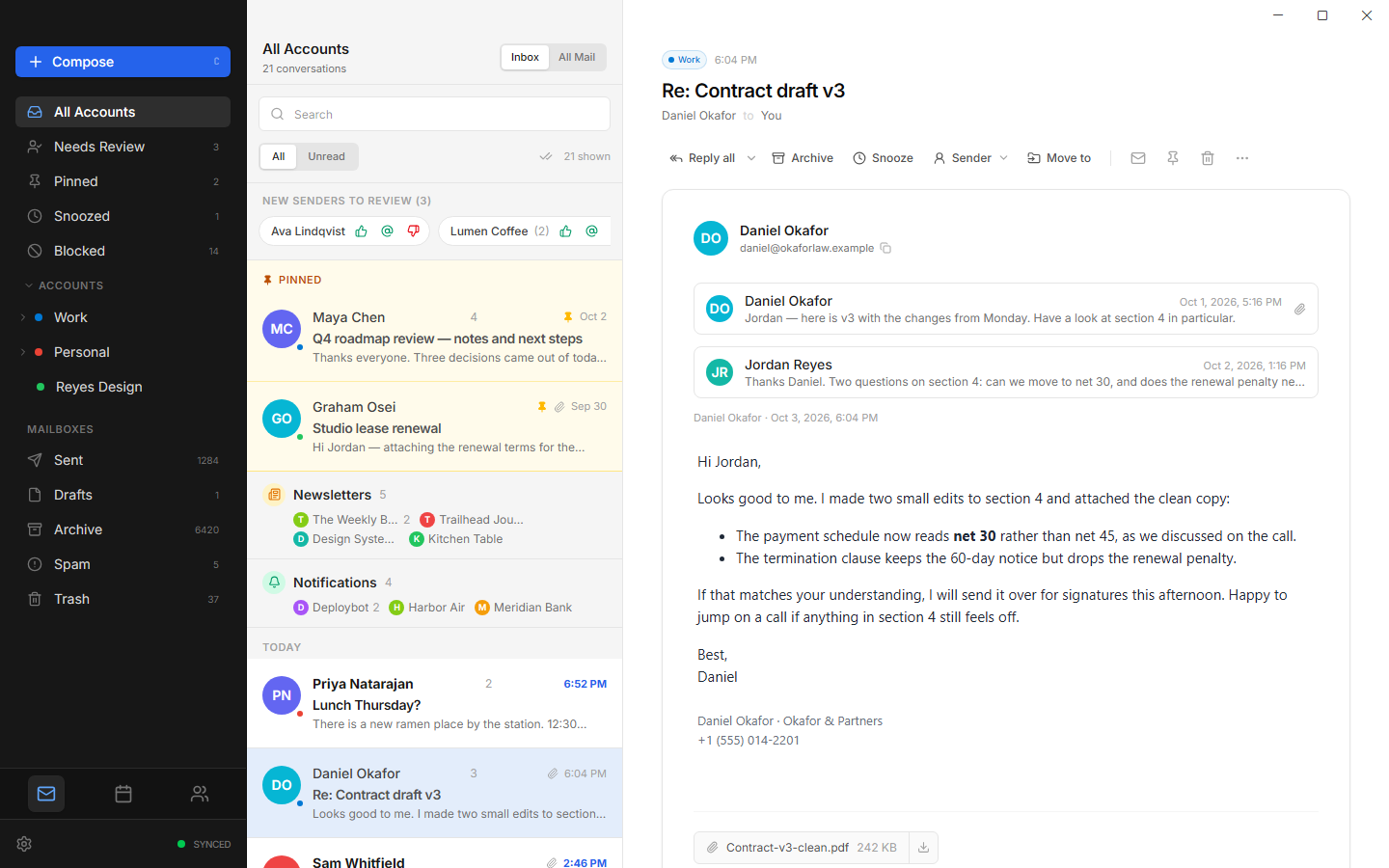Open Priya Natarajan's Lunch Thursday? conversation
This screenshot has width=1389, height=868.
[x=434, y=703]
